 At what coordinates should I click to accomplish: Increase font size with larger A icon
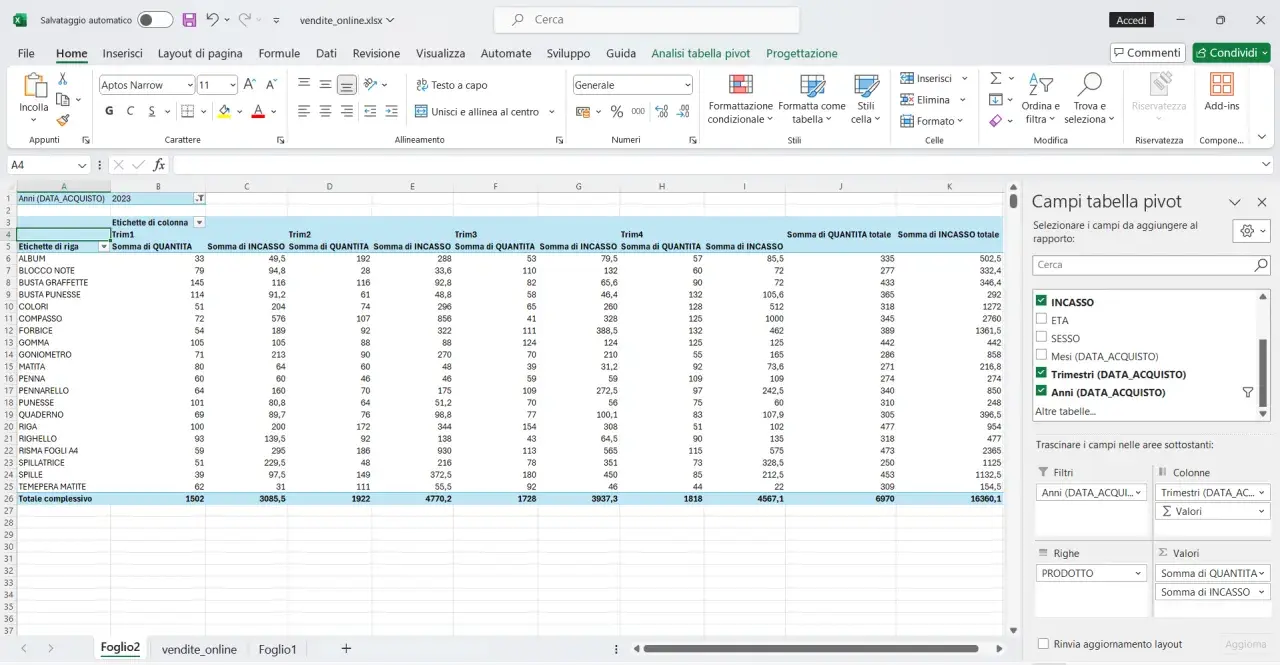pyautogui.click(x=250, y=85)
